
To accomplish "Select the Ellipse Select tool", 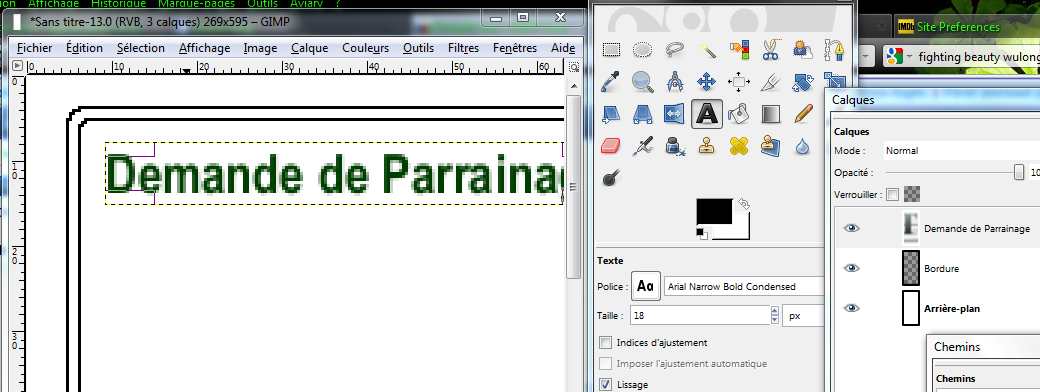I will point(643,50).
